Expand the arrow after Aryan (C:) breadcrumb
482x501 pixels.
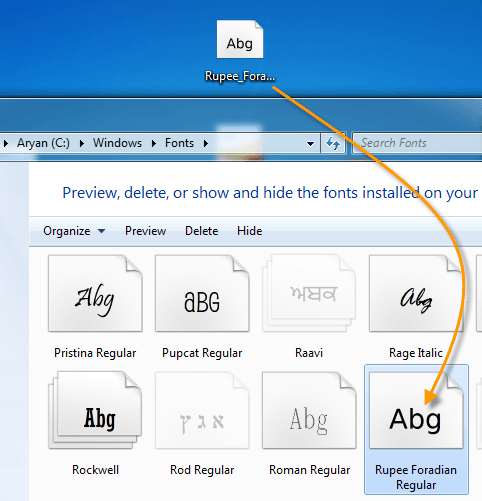[82, 144]
